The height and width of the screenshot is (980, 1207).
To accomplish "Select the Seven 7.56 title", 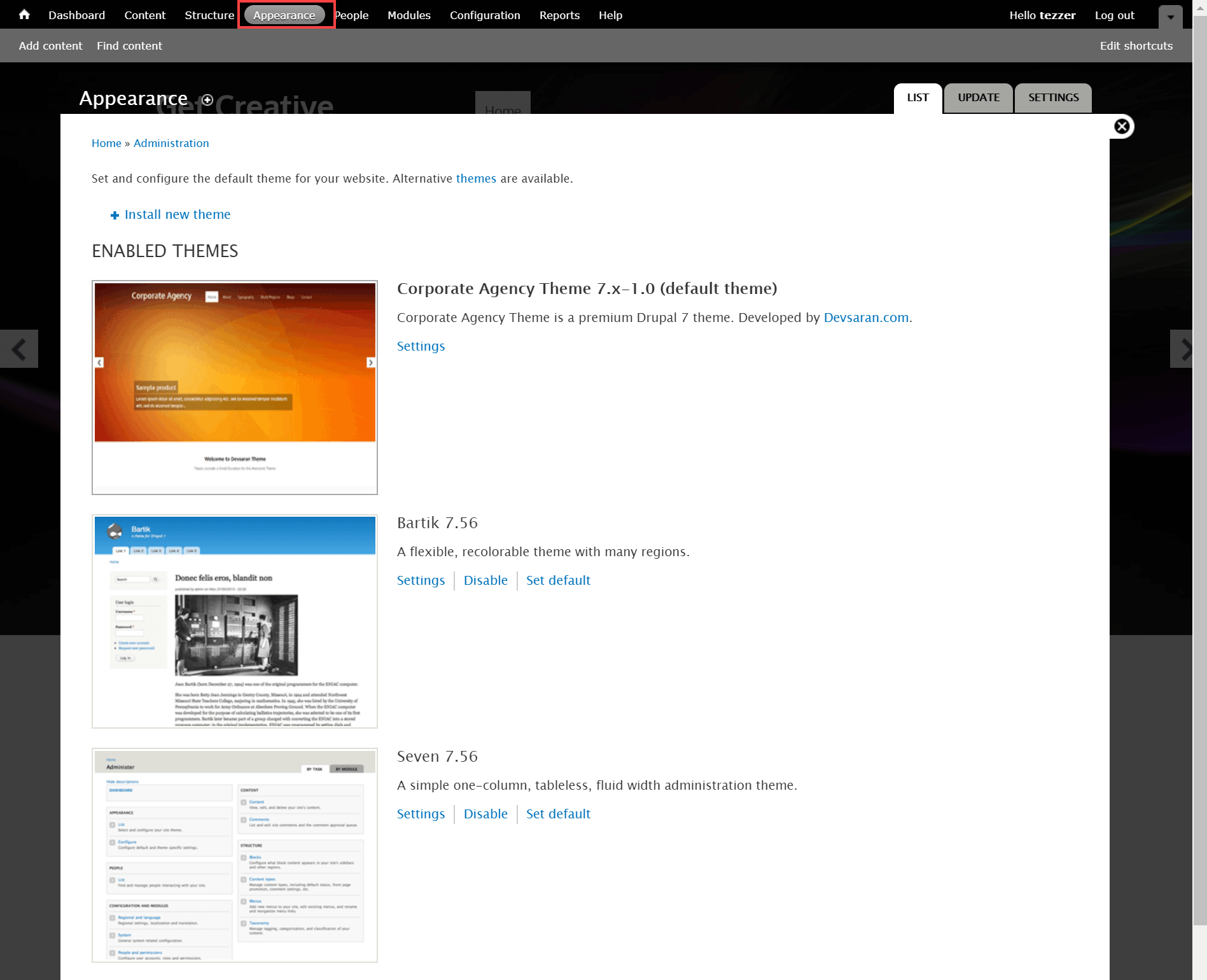I will [437, 757].
